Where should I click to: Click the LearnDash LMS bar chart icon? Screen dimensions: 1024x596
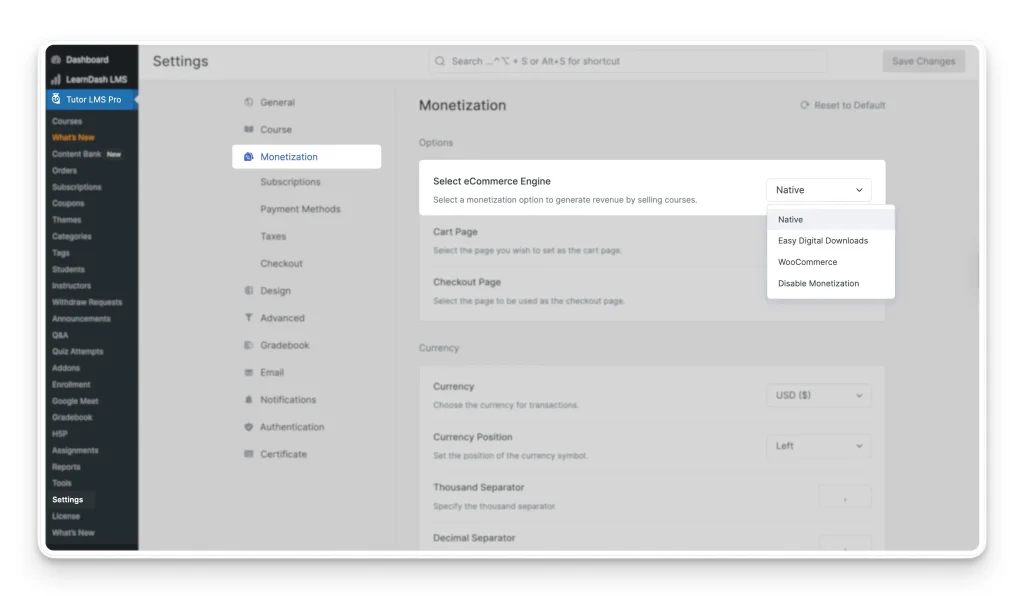point(56,79)
